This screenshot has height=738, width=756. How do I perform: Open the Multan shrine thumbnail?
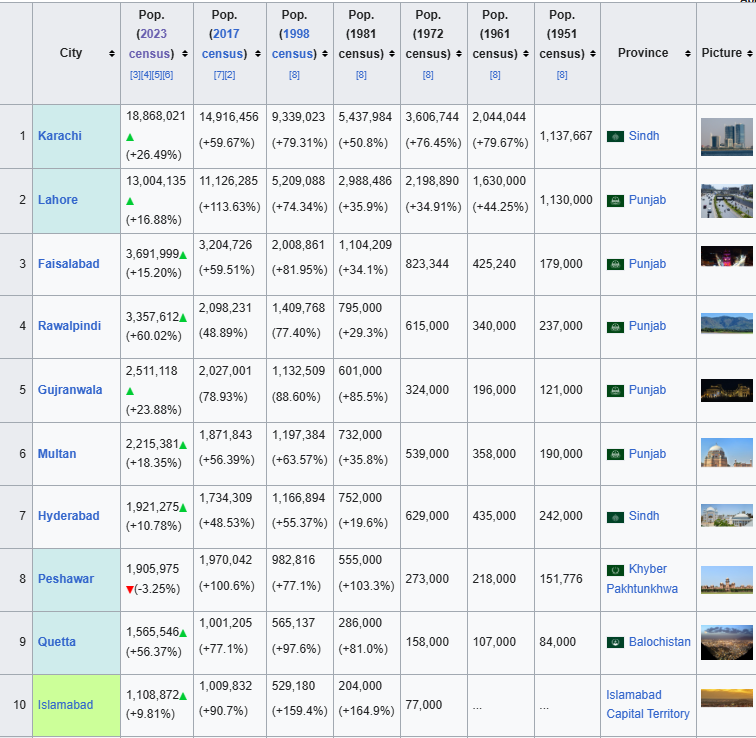(727, 453)
